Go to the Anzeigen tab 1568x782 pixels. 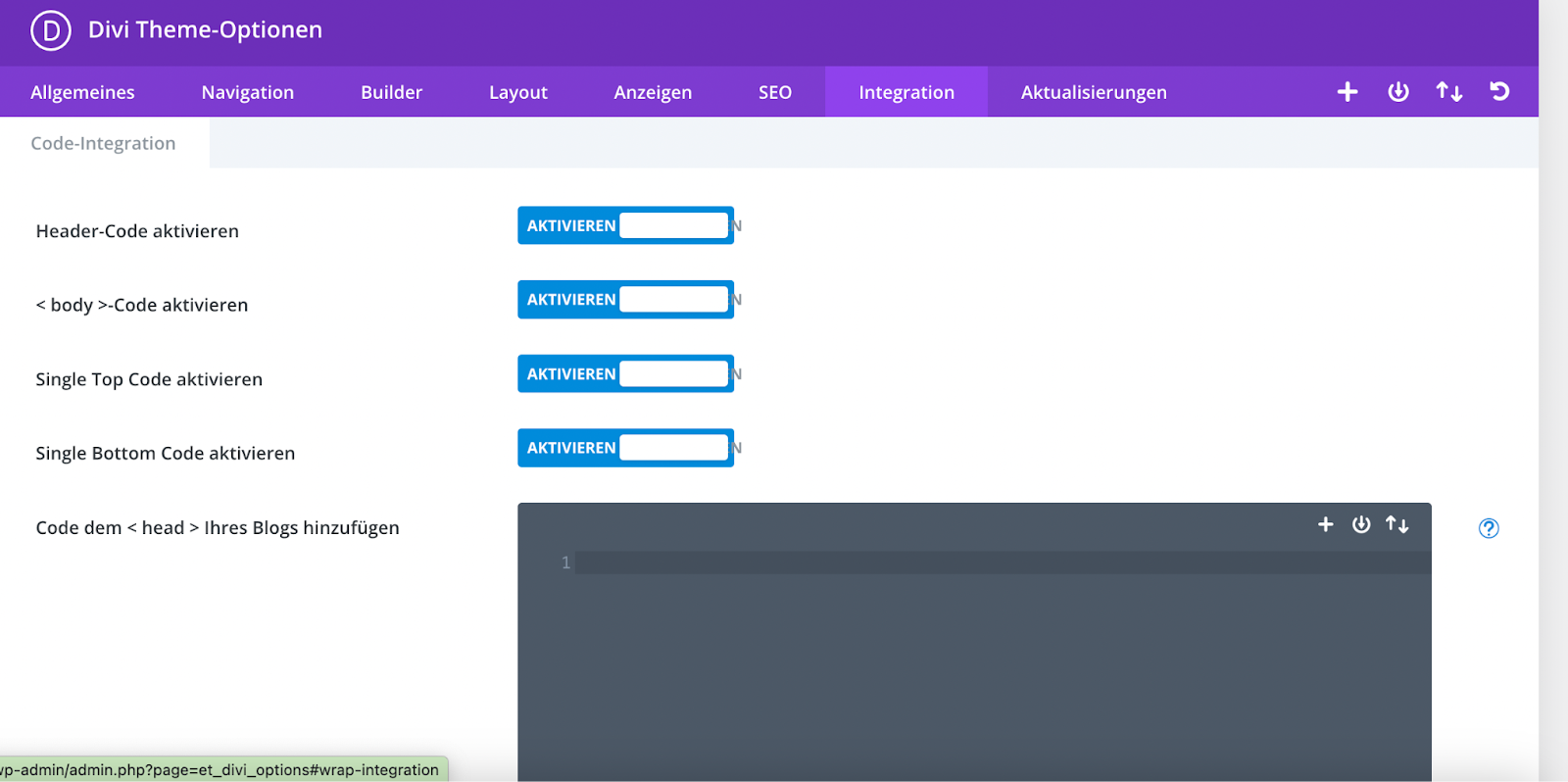pyautogui.click(x=653, y=92)
